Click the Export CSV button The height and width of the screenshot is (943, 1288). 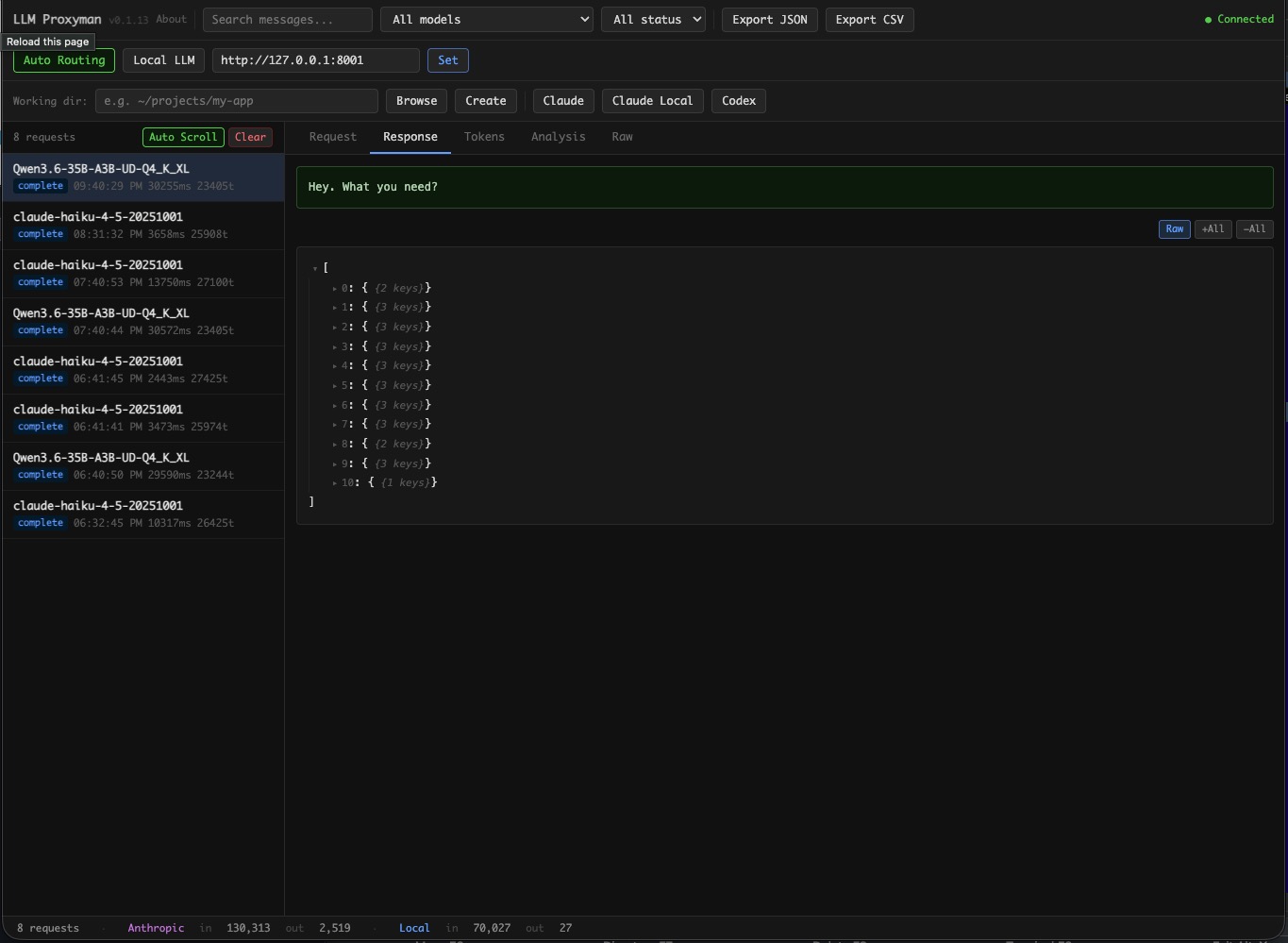click(870, 20)
